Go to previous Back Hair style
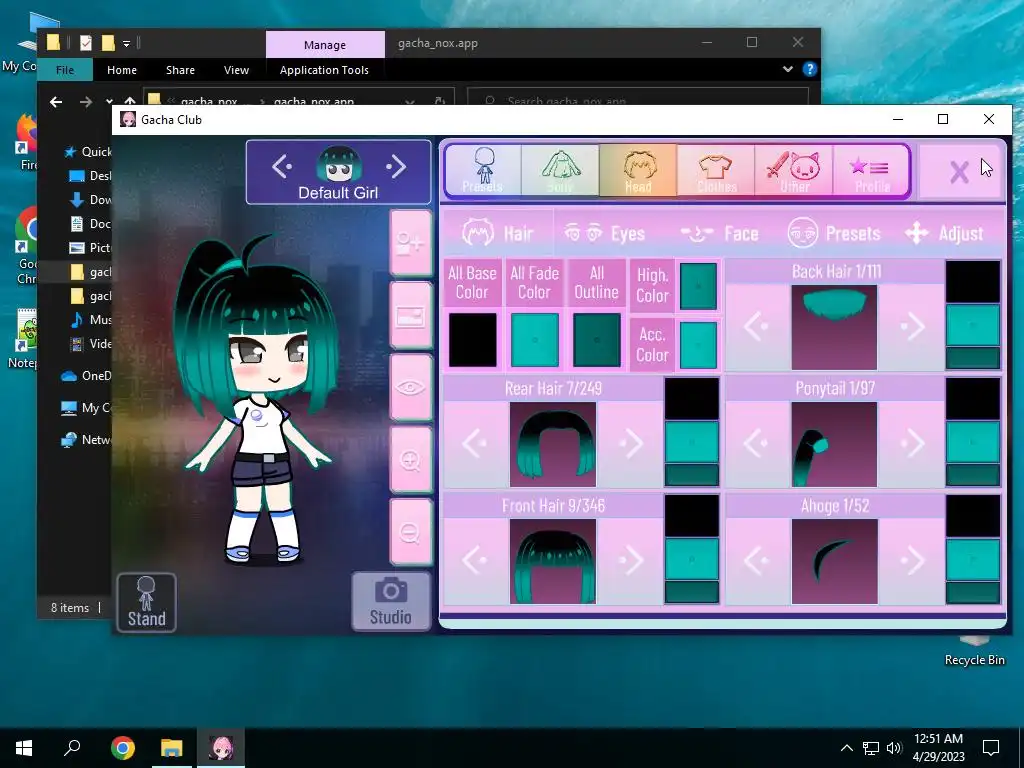Screen dimensions: 1024x768 [x=757, y=327]
